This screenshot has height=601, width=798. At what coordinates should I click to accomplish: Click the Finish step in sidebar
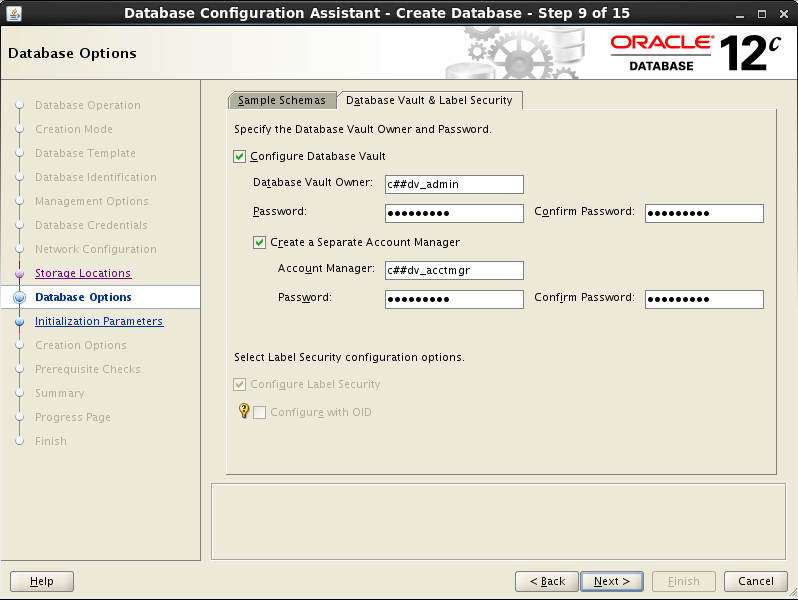51,441
